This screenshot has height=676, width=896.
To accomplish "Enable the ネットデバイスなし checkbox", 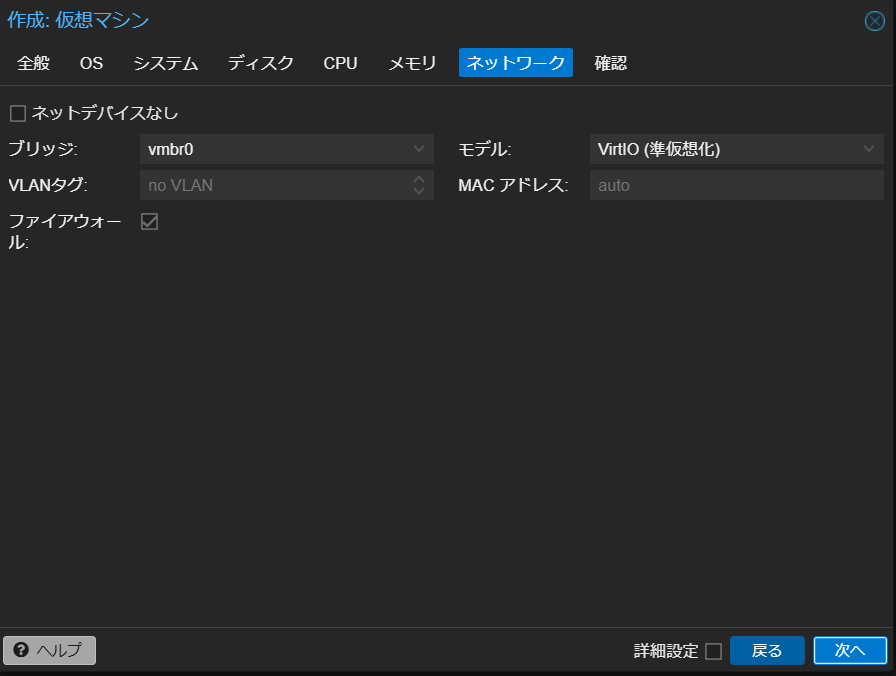I will coord(18,113).
